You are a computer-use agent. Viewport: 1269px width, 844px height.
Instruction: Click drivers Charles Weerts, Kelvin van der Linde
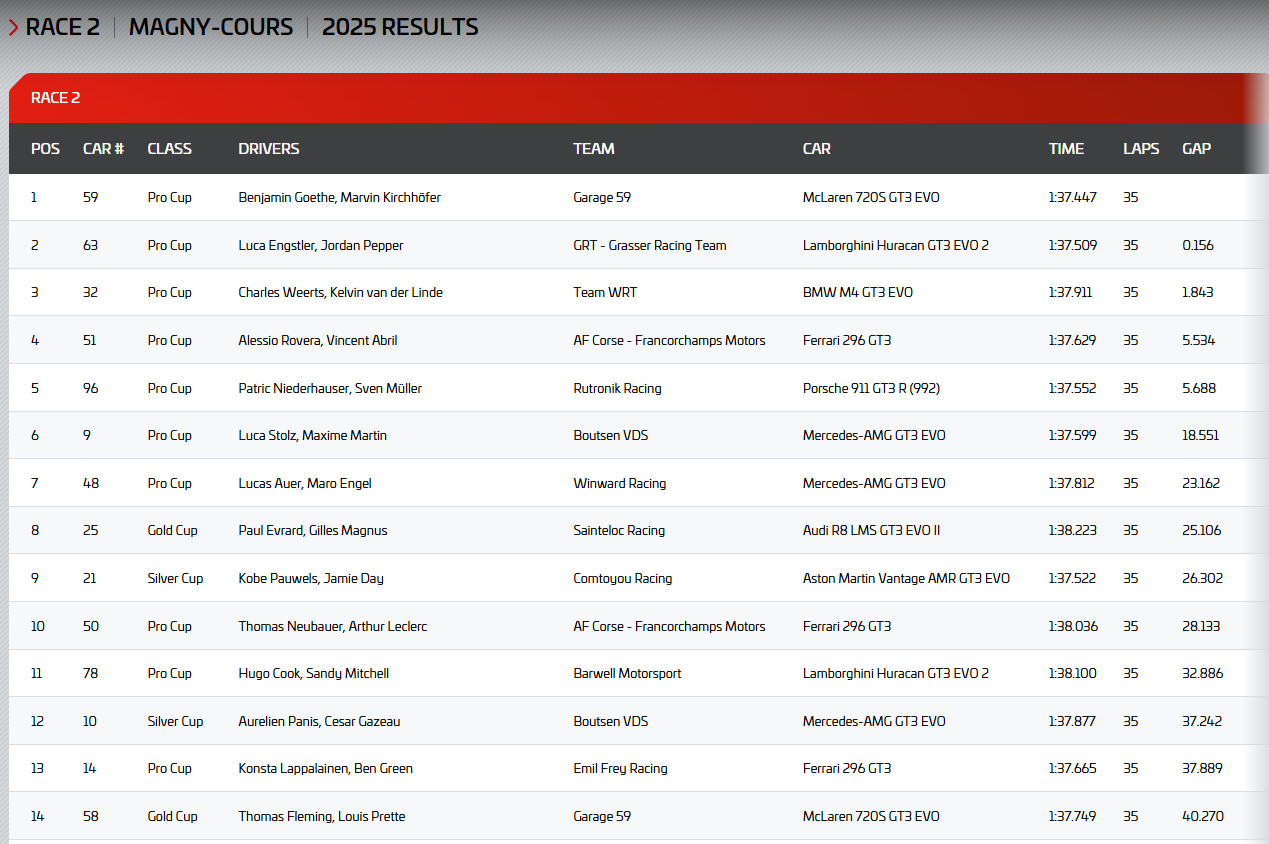tap(340, 293)
